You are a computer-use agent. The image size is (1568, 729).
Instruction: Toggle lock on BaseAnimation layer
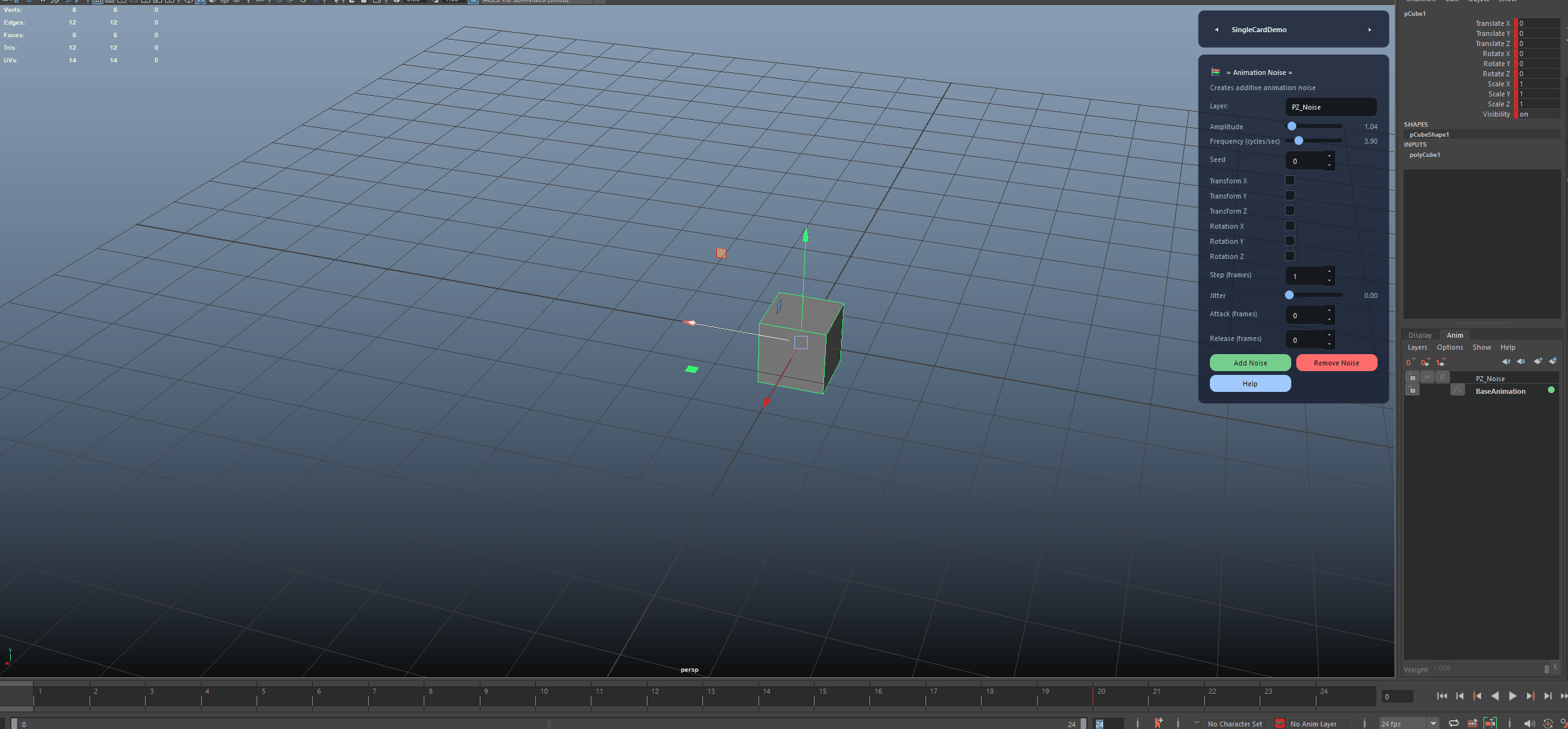tap(1412, 391)
